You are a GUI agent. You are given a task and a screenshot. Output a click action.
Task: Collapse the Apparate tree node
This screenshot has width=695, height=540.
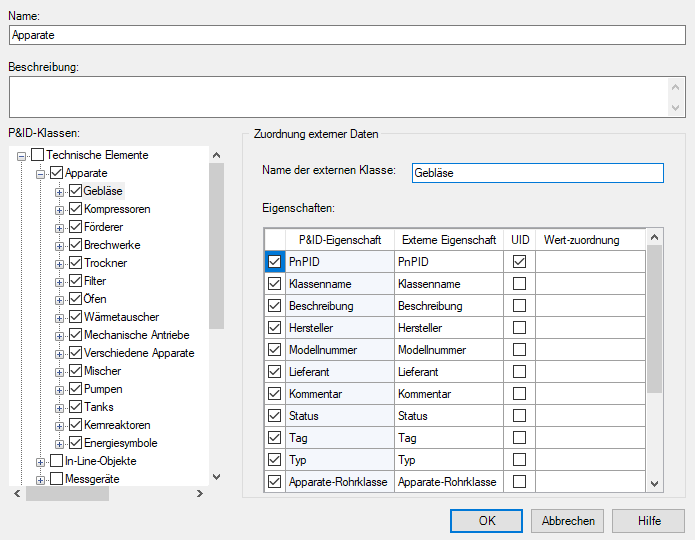pyautogui.click(x=41, y=173)
